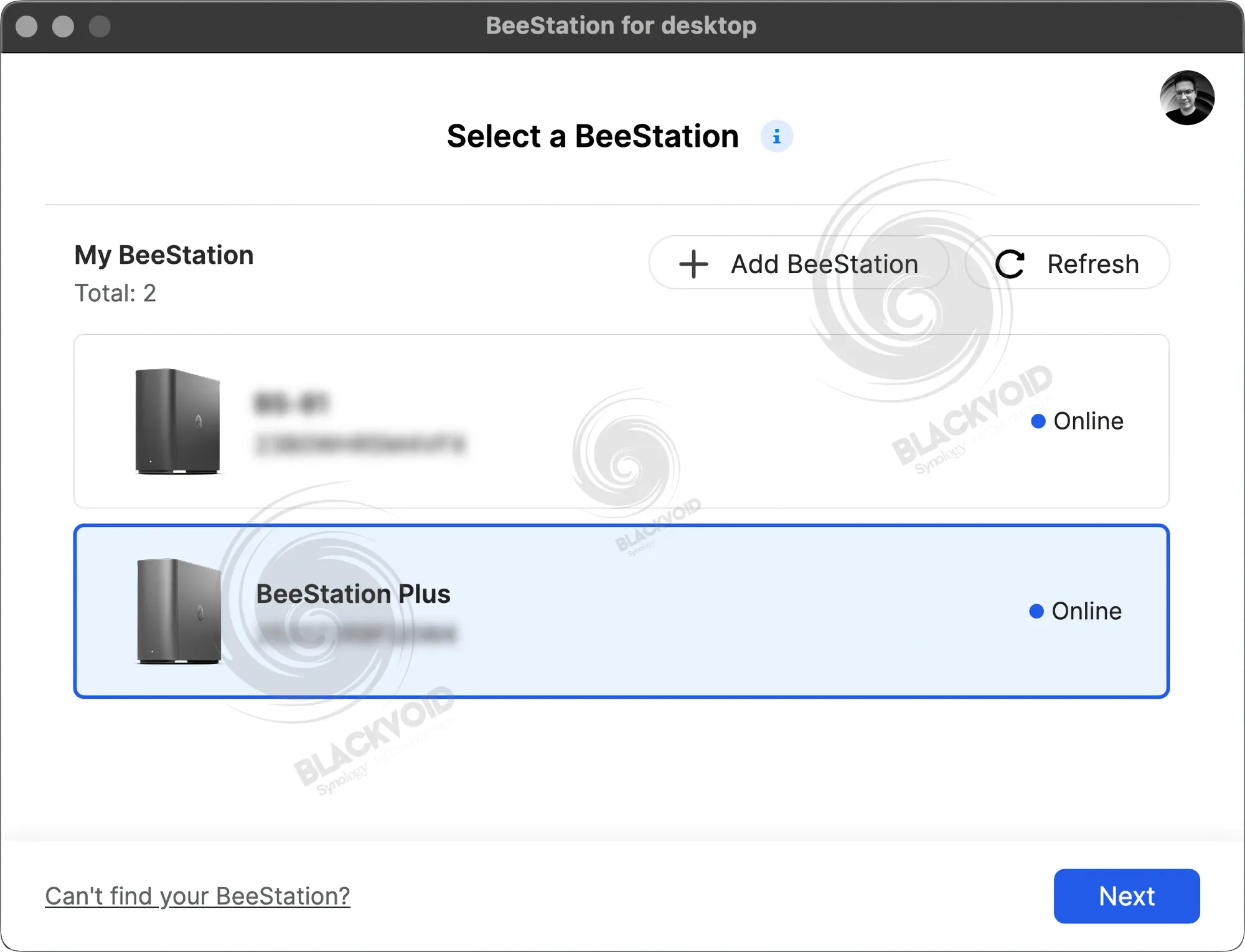The height and width of the screenshot is (952, 1245).
Task: Click the info icon beside Select a BeeStation
Action: tap(776, 136)
